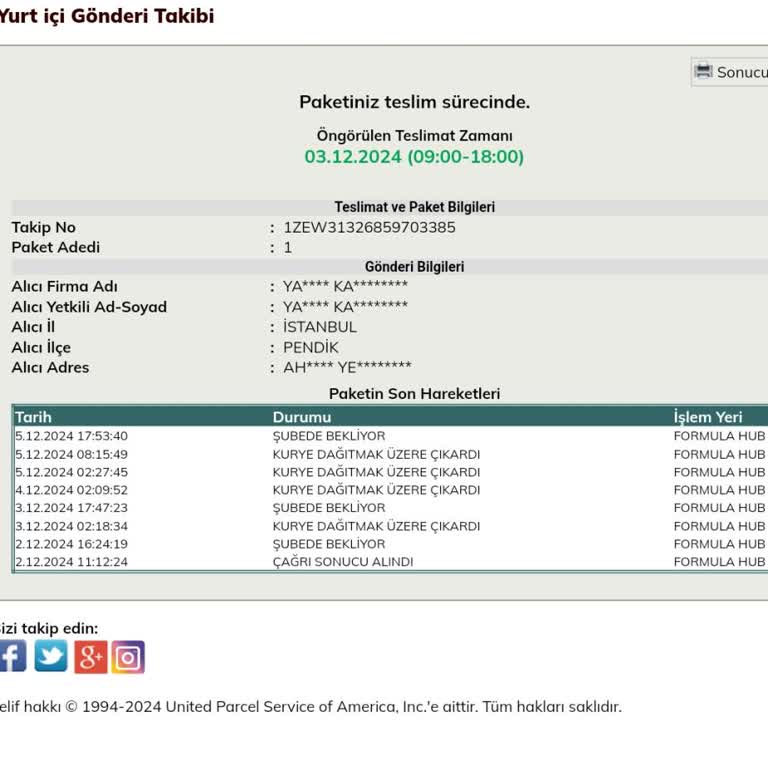Click the Paketin Son Hareketleri heading
Screen dimensions: 768x768
click(x=414, y=393)
